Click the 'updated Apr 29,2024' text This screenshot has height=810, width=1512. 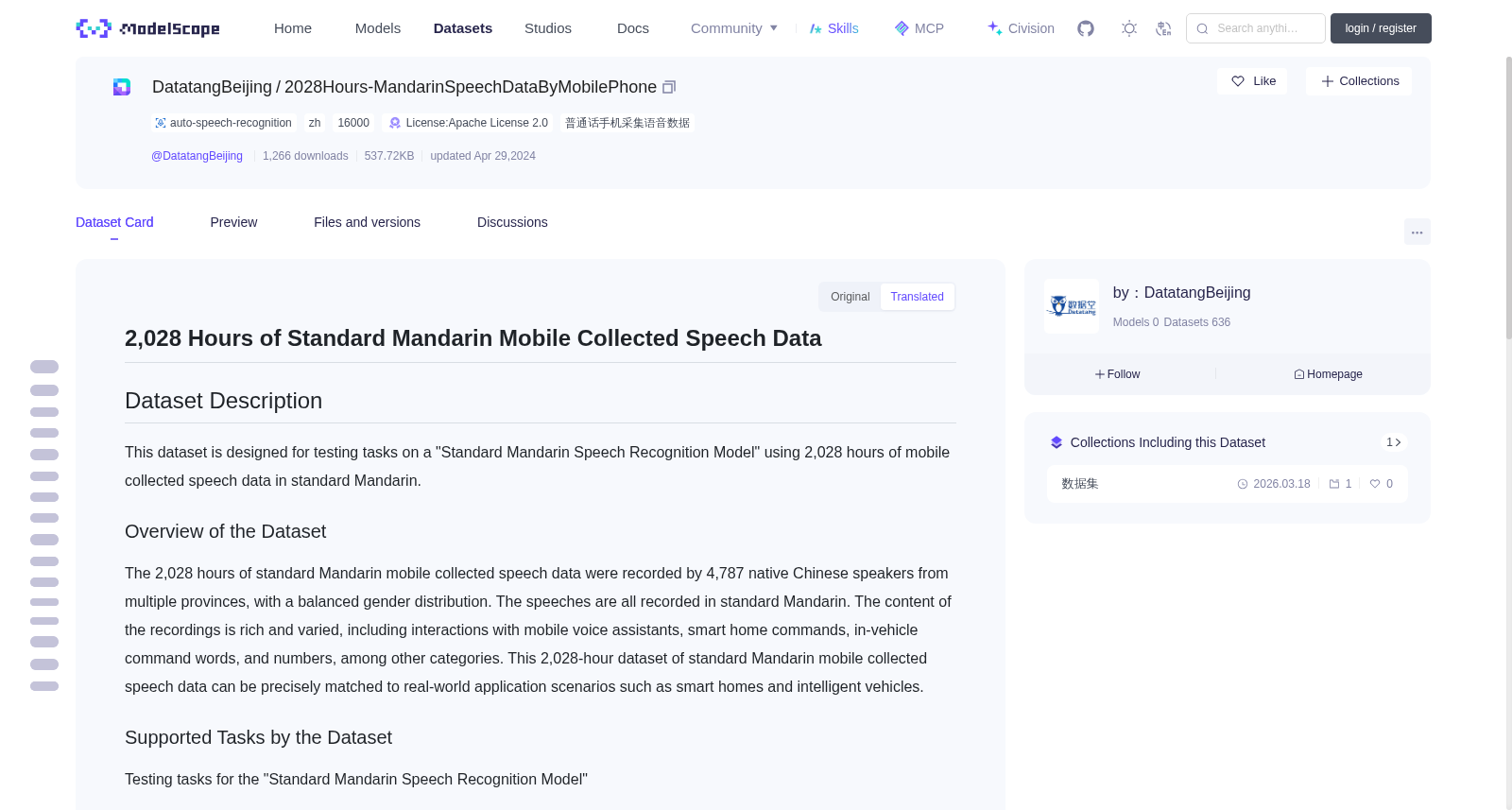(483, 156)
